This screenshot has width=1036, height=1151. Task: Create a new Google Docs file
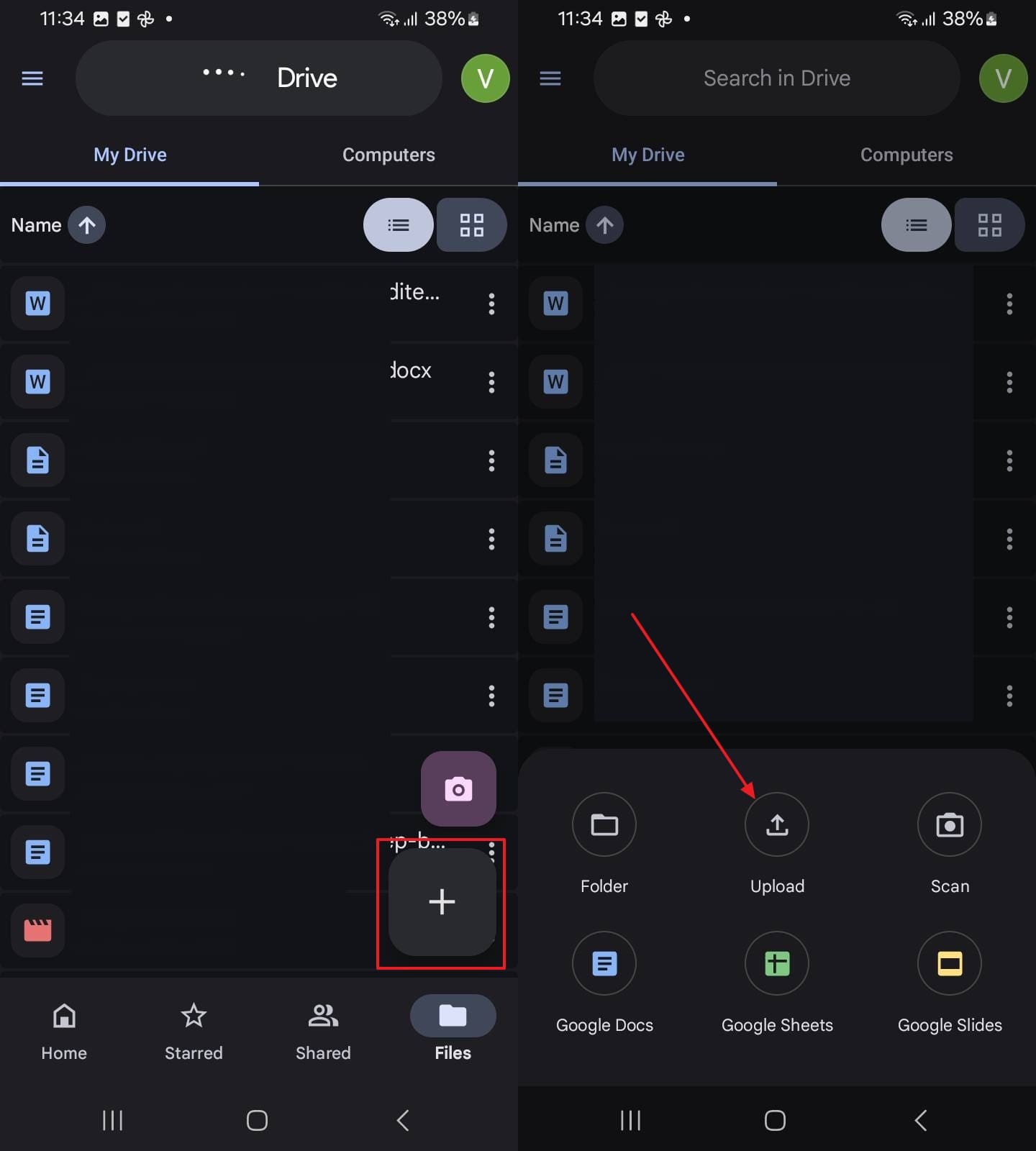click(x=604, y=983)
